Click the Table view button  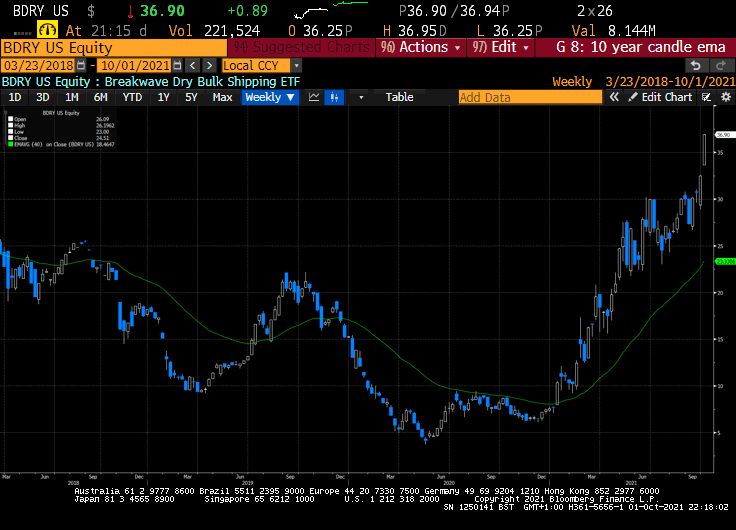tap(399, 97)
